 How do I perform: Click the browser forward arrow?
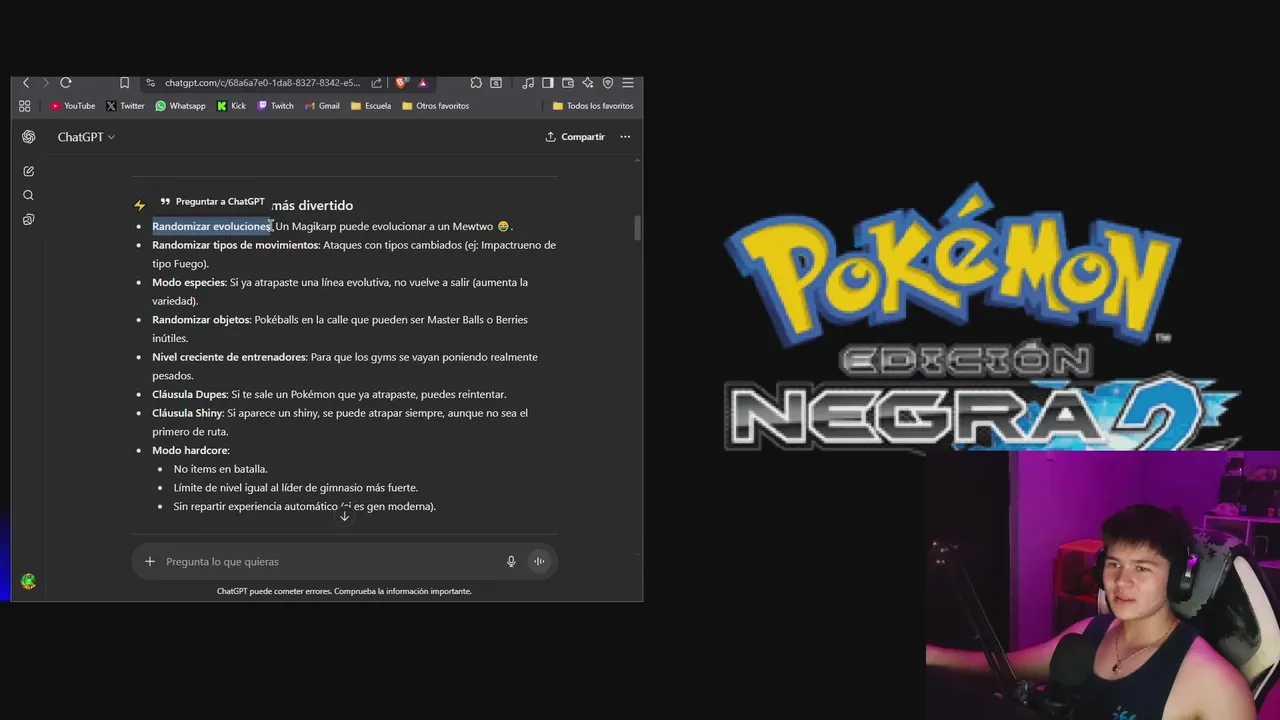tap(45, 83)
